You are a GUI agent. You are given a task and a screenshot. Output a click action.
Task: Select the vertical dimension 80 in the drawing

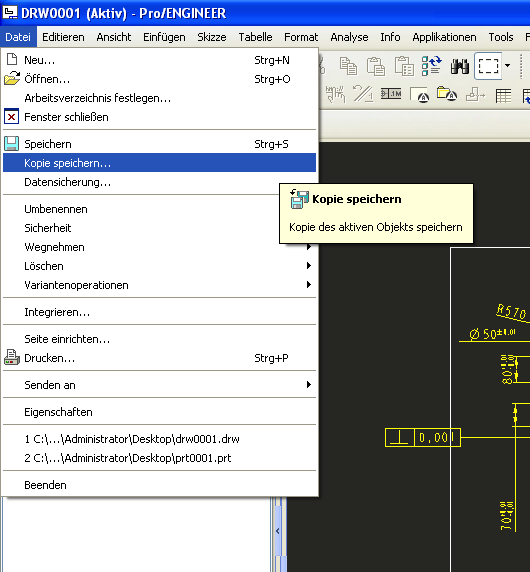[508, 369]
